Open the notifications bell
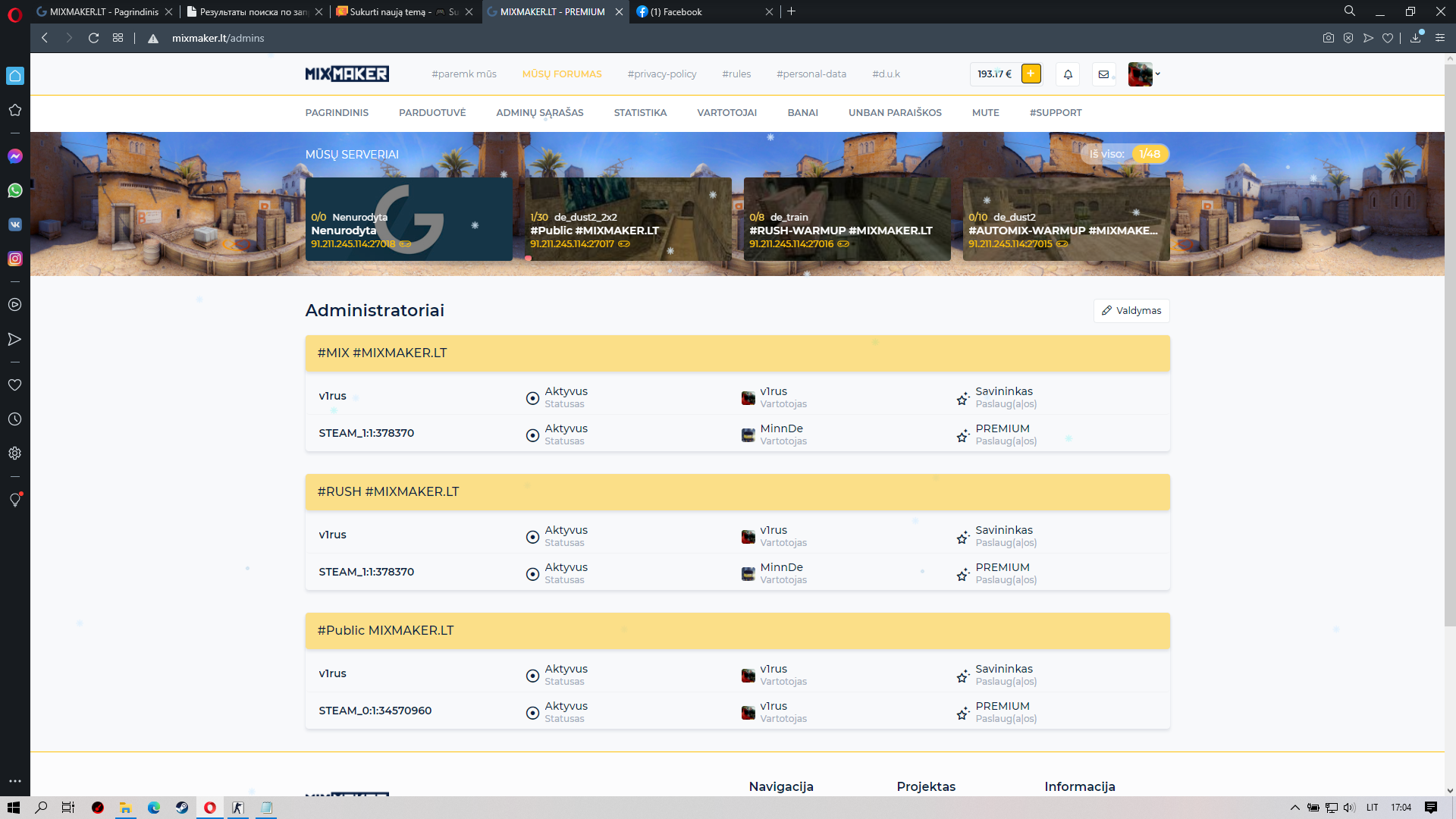This screenshot has height=819, width=1456. [x=1068, y=74]
